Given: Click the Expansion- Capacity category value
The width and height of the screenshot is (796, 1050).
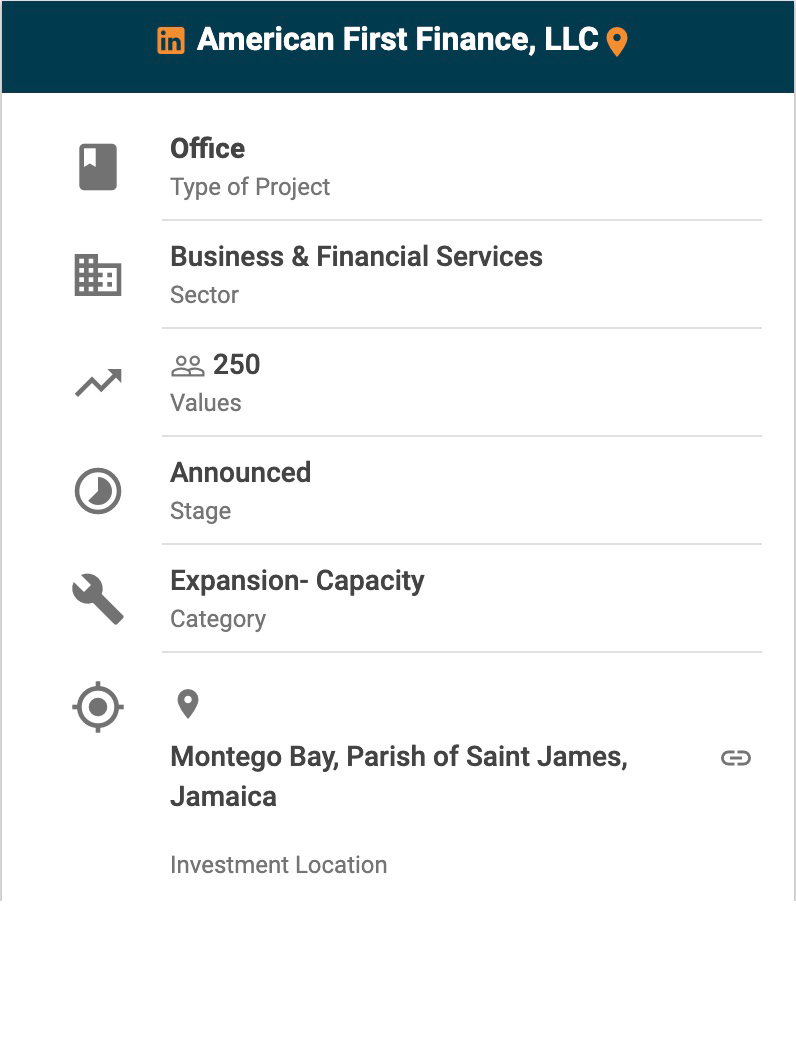Looking at the screenshot, I should point(297,581).
